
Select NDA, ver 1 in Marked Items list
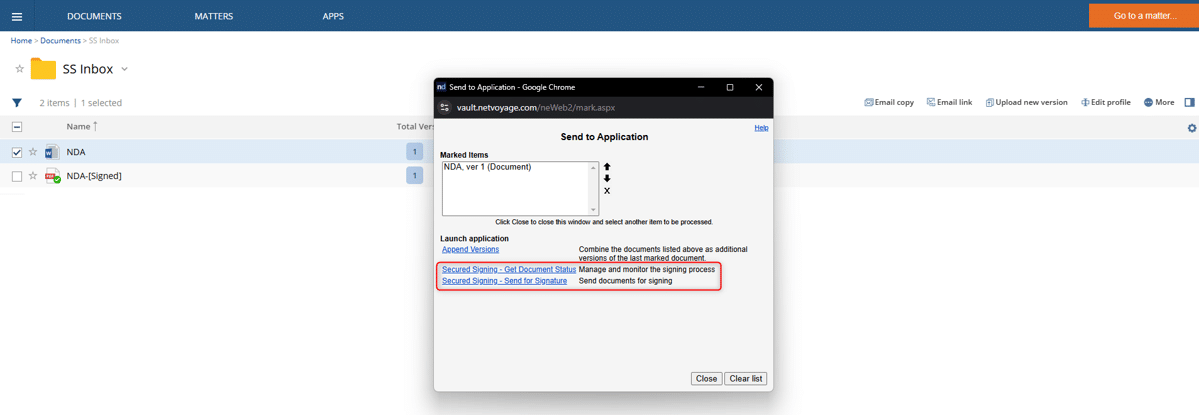point(487,167)
